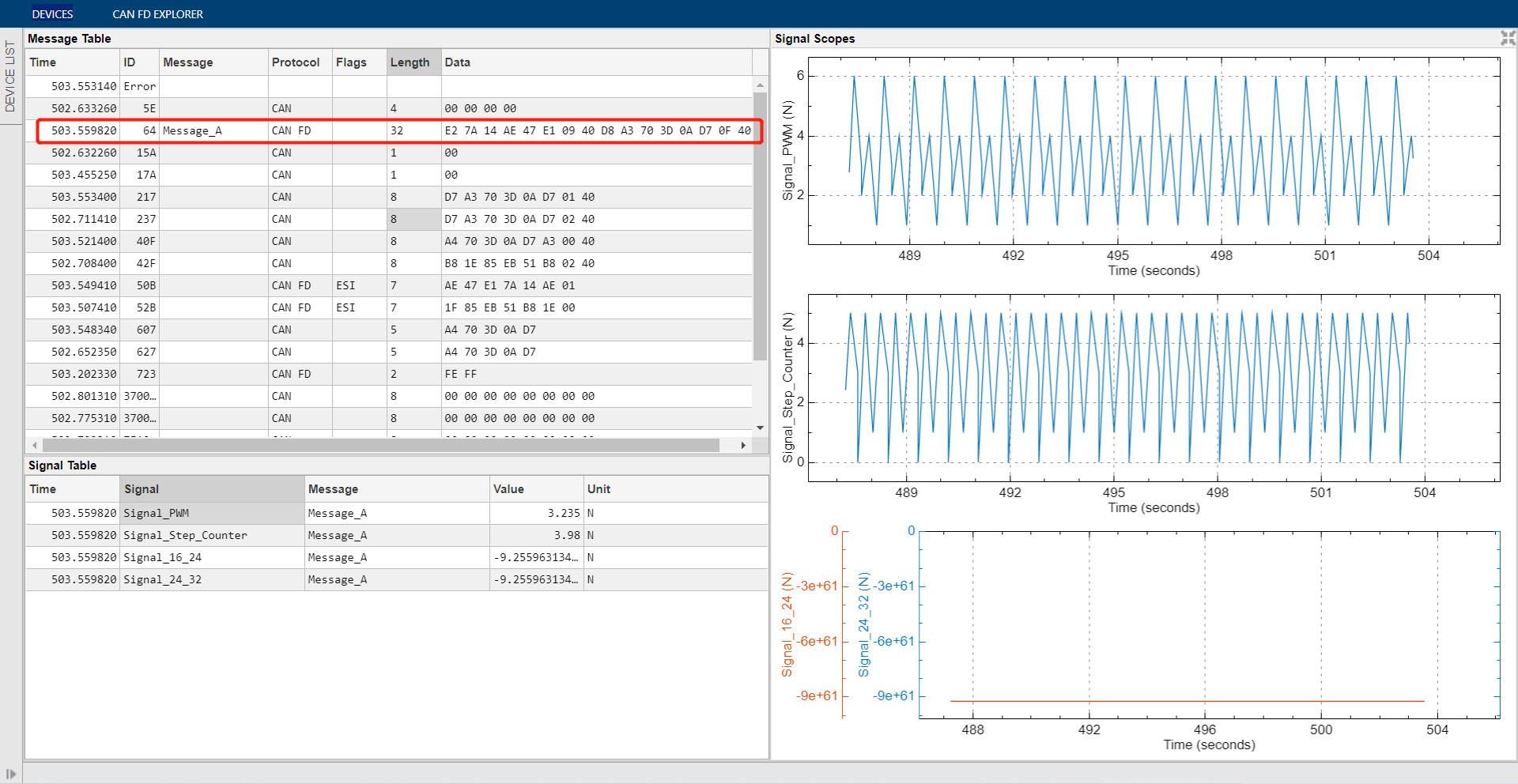Switch to the DEVICES tab
The image size is (1518, 784).
click(x=52, y=13)
